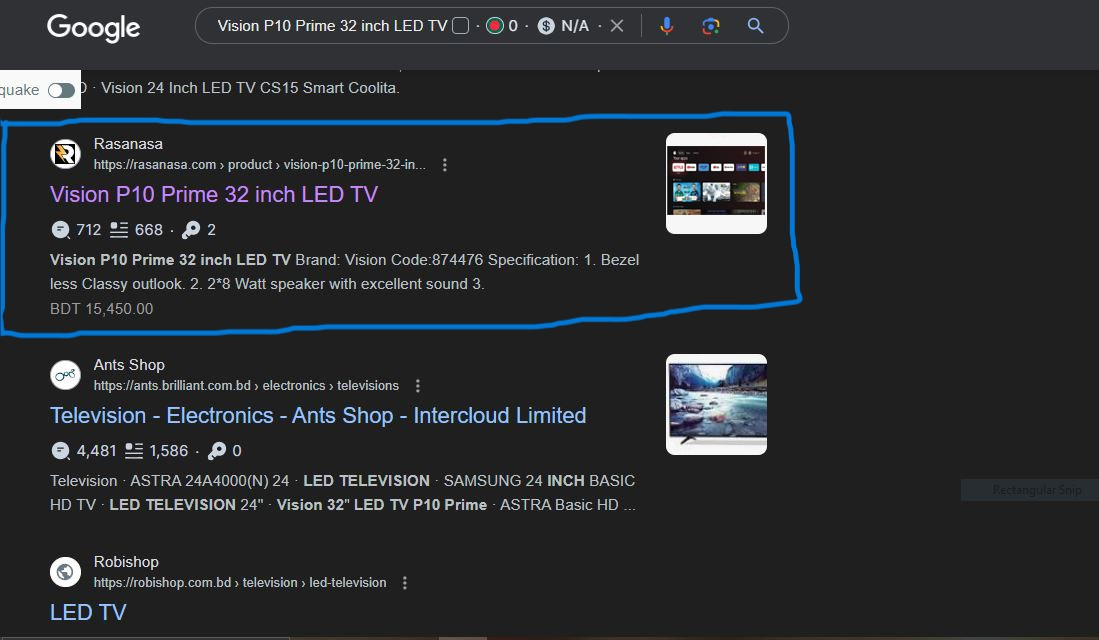Screen dimensions: 1099x640
Task: Click the Rasanasa site favicon
Action: [x=65, y=154]
